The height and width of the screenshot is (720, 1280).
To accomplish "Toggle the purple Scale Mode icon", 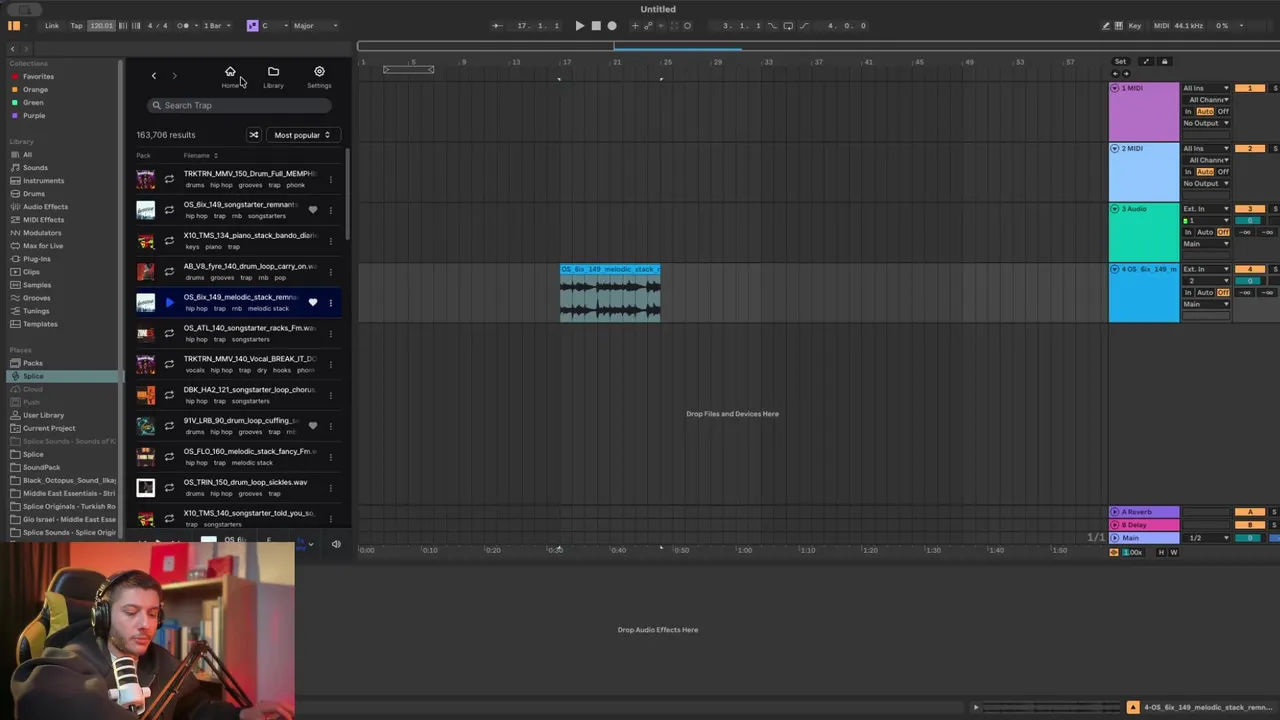I will pyautogui.click(x=252, y=26).
